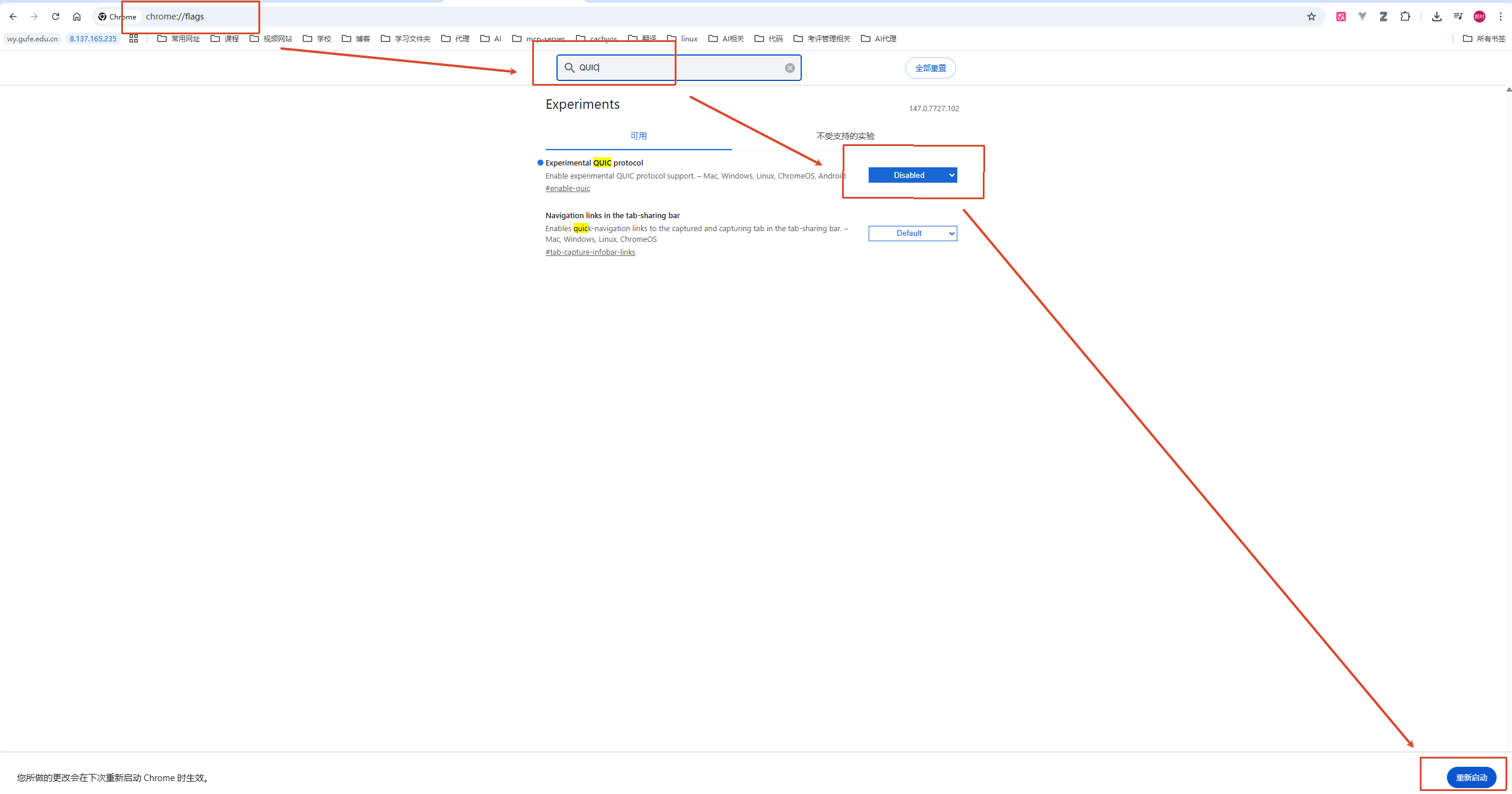Click the 重新启动 relaunch button
The height and width of the screenshot is (794, 1512).
(x=1471, y=777)
